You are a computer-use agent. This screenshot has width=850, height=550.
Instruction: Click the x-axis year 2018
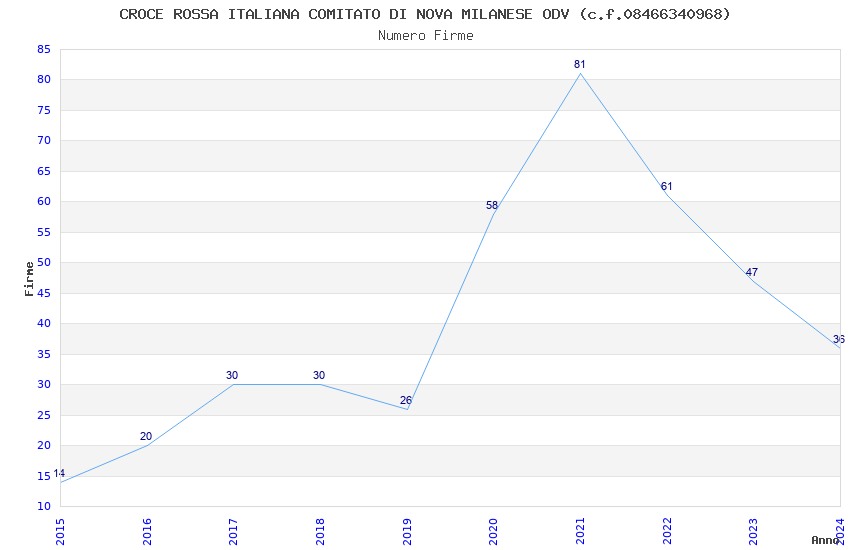[x=320, y=532]
